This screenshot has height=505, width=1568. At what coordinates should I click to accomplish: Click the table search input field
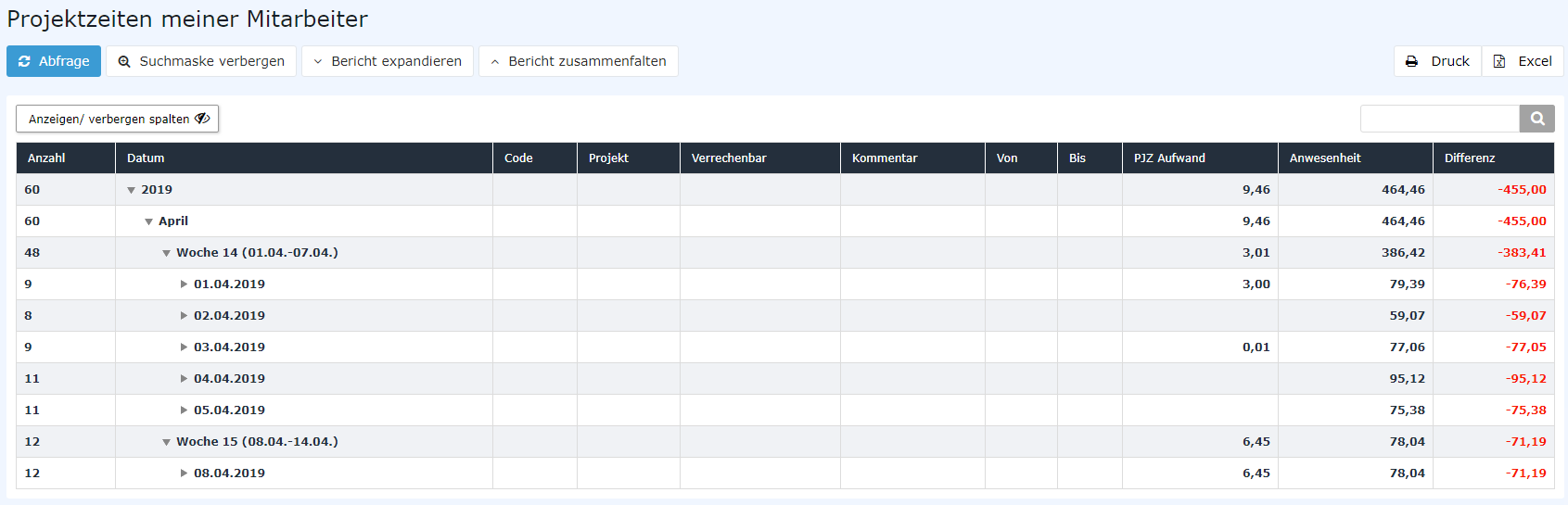1440,119
